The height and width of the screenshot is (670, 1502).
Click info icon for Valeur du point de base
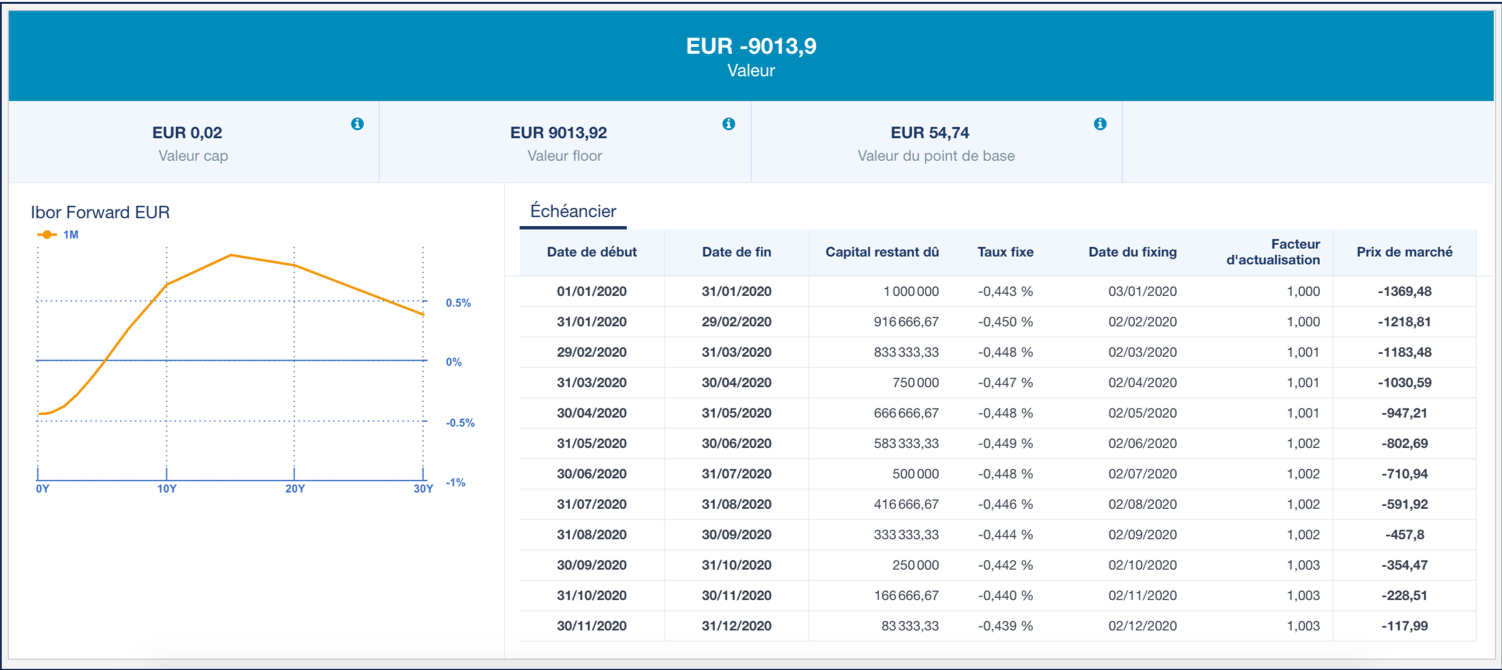point(1100,124)
